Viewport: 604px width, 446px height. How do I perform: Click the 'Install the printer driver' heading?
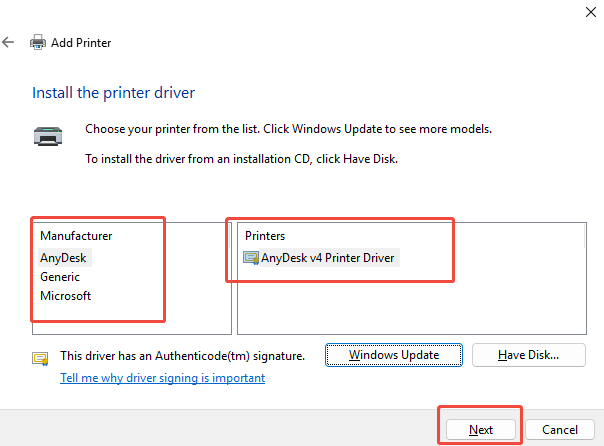(113, 93)
